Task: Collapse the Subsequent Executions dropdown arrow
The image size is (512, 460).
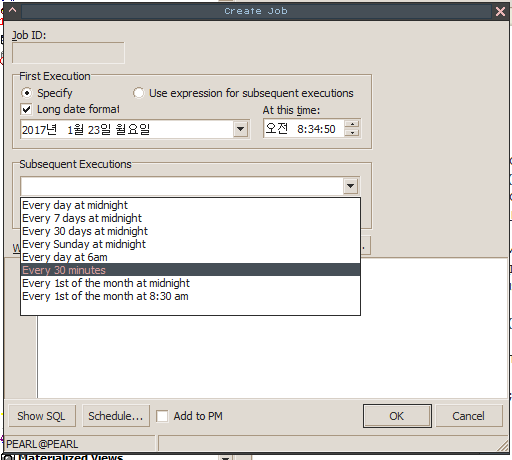Action: (350, 186)
